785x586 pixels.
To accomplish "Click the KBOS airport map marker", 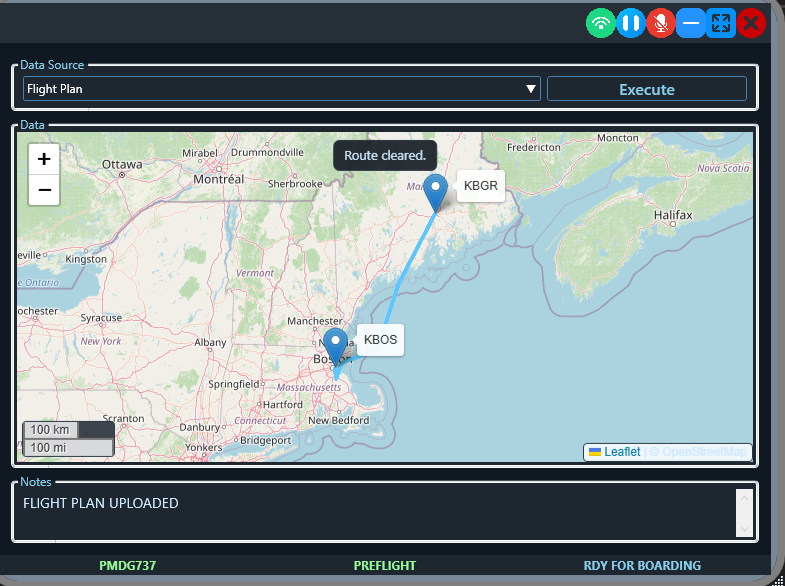I will pos(335,345).
